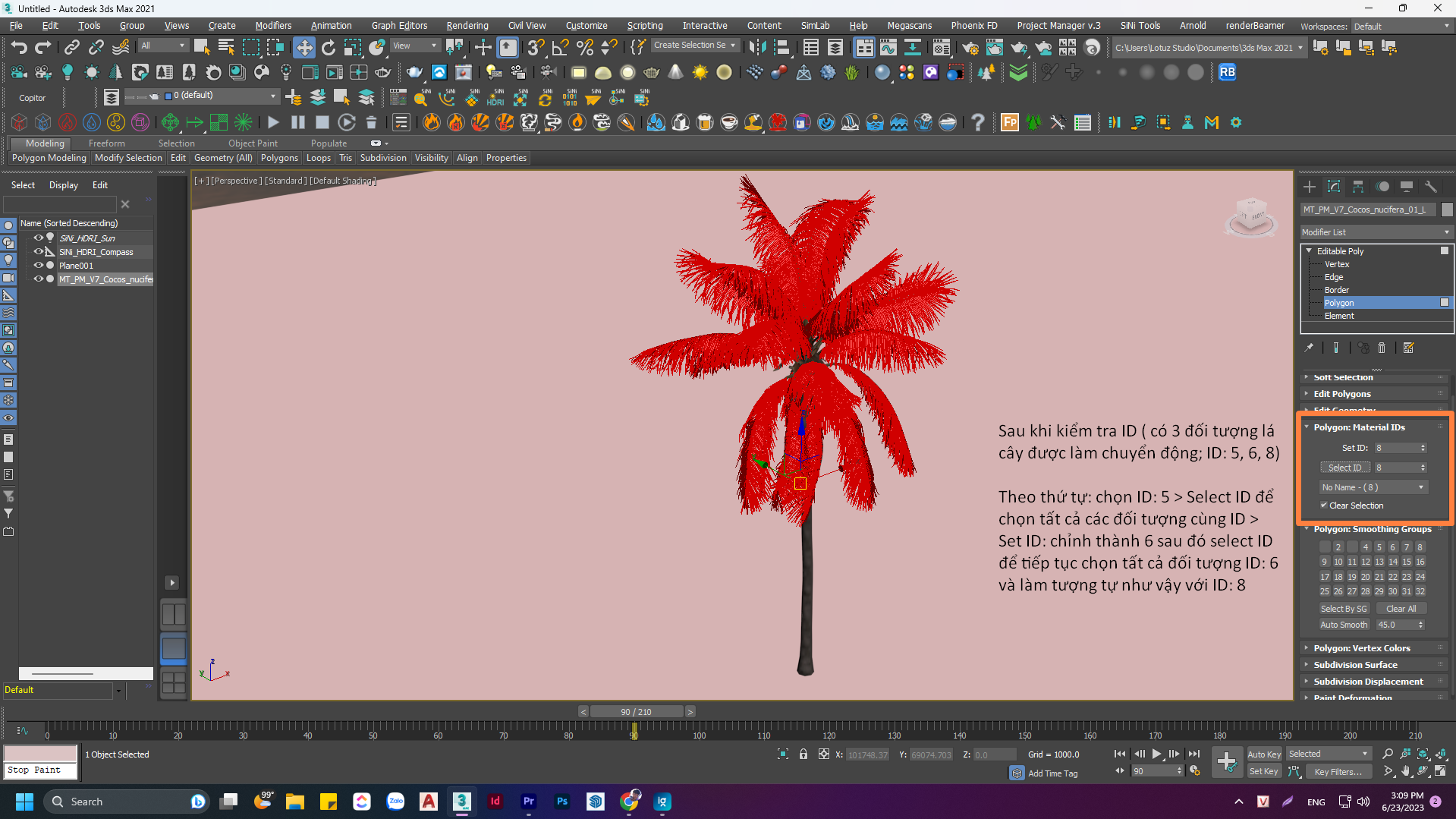Open the selection filter dropdown showing All
The image size is (1456, 819).
point(163,46)
